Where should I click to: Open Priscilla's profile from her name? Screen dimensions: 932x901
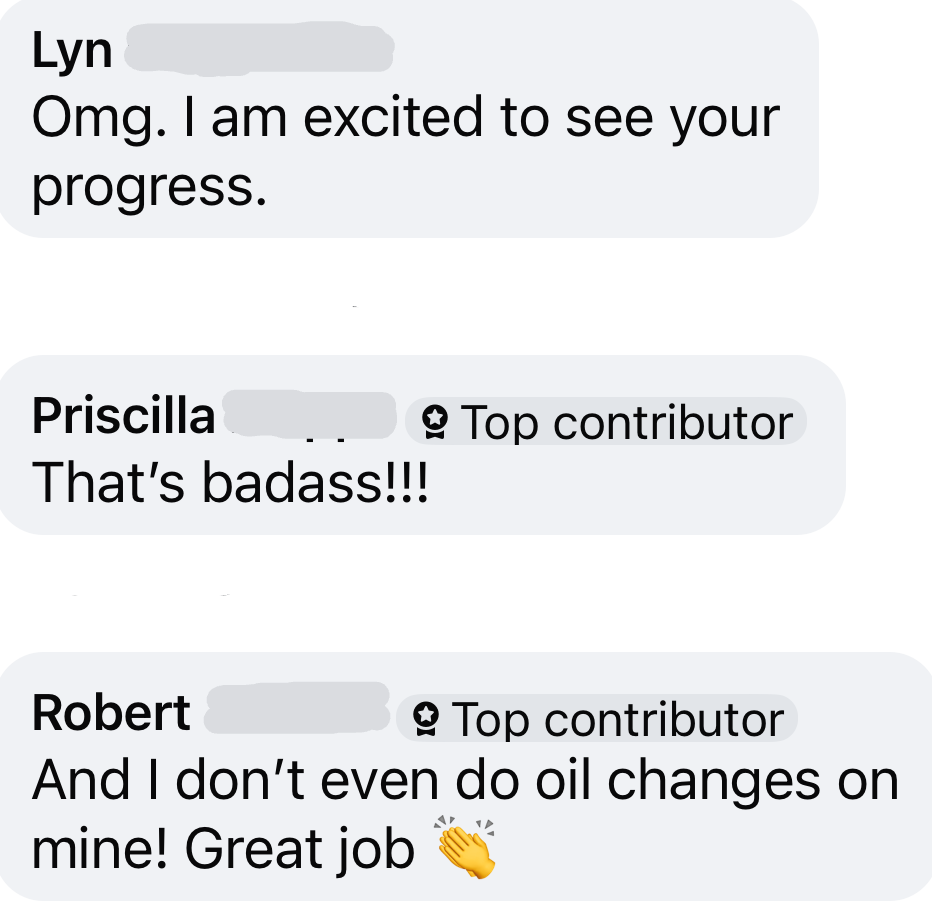(x=124, y=415)
